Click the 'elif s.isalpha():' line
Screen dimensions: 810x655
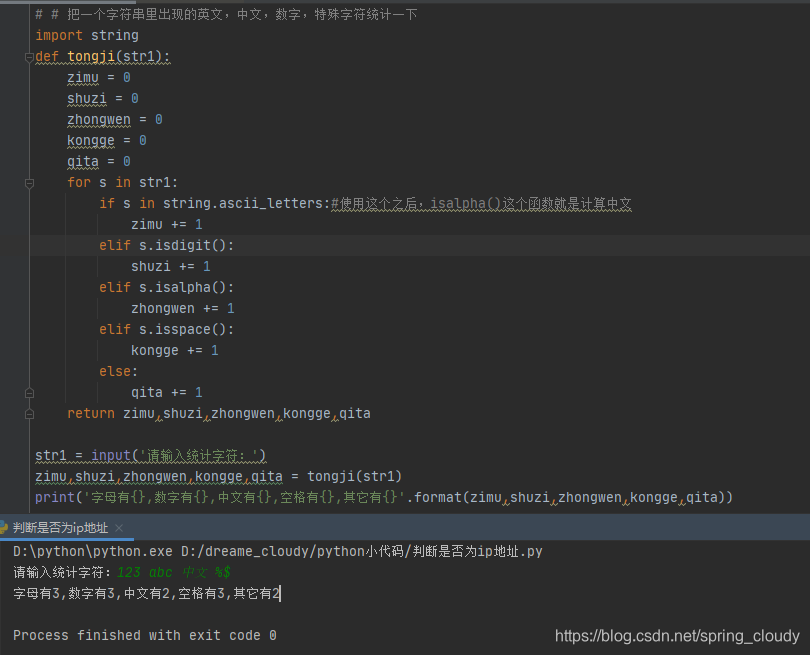(x=166, y=288)
